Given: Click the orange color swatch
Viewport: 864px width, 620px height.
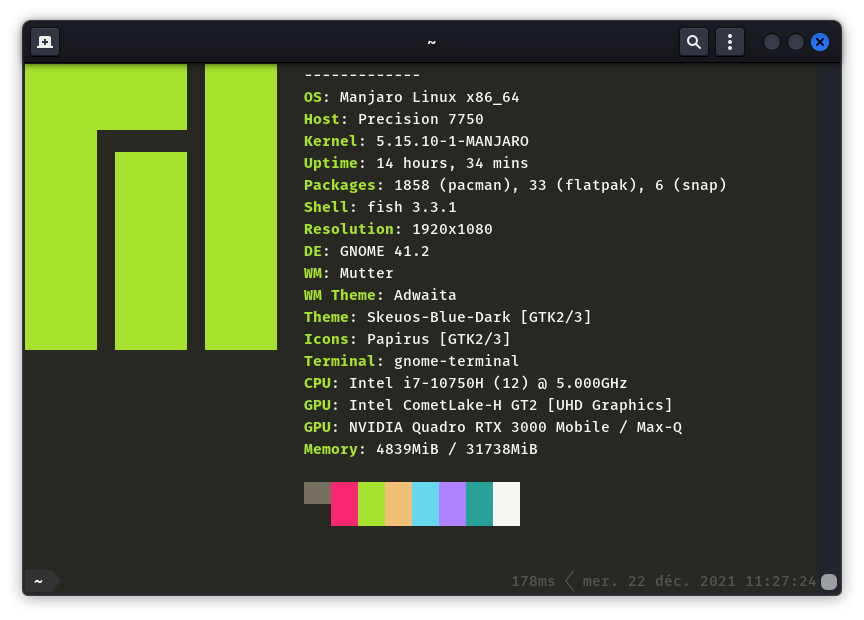Looking at the screenshot, I should [x=399, y=503].
